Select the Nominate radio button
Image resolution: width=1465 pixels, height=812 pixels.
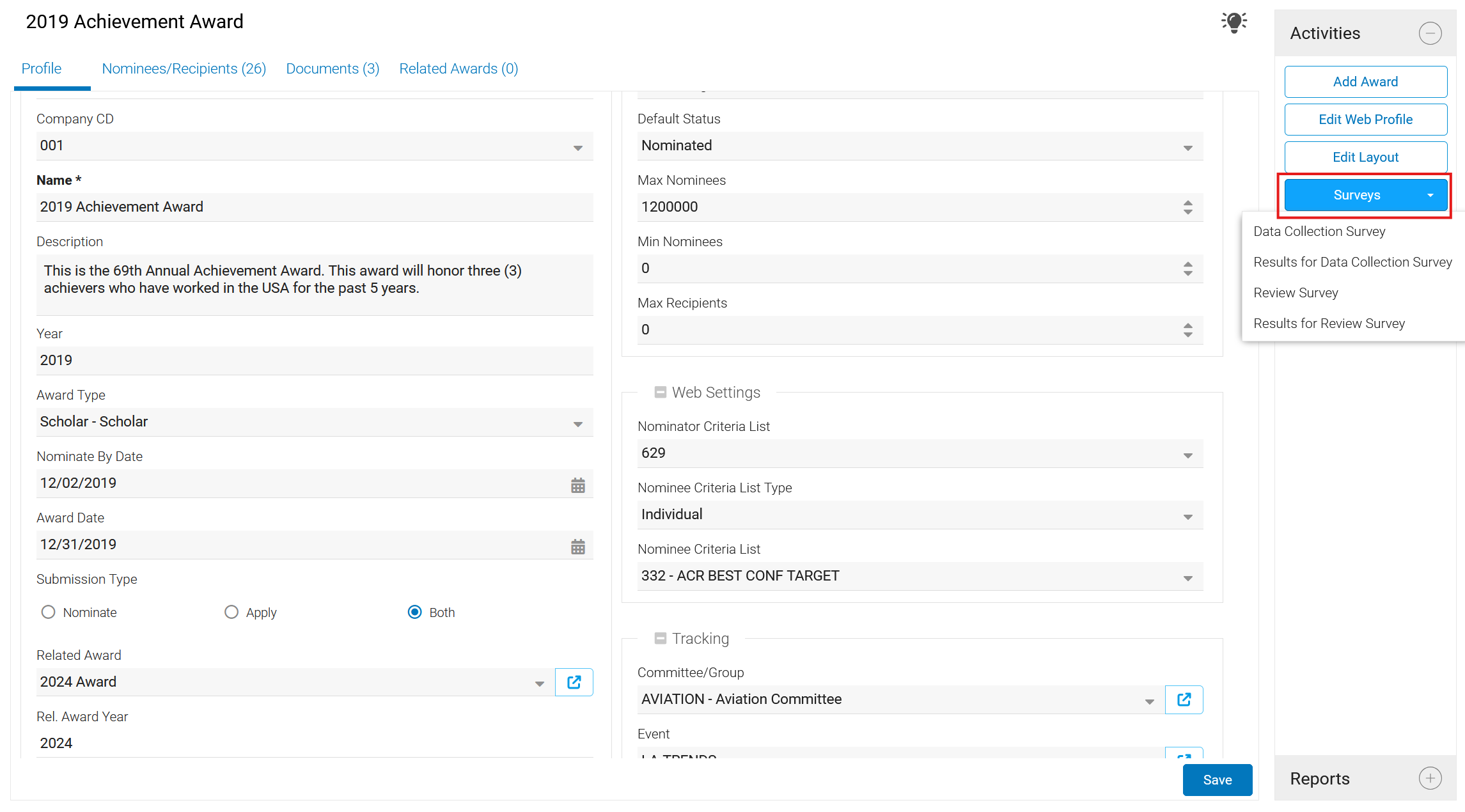pyautogui.click(x=49, y=612)
